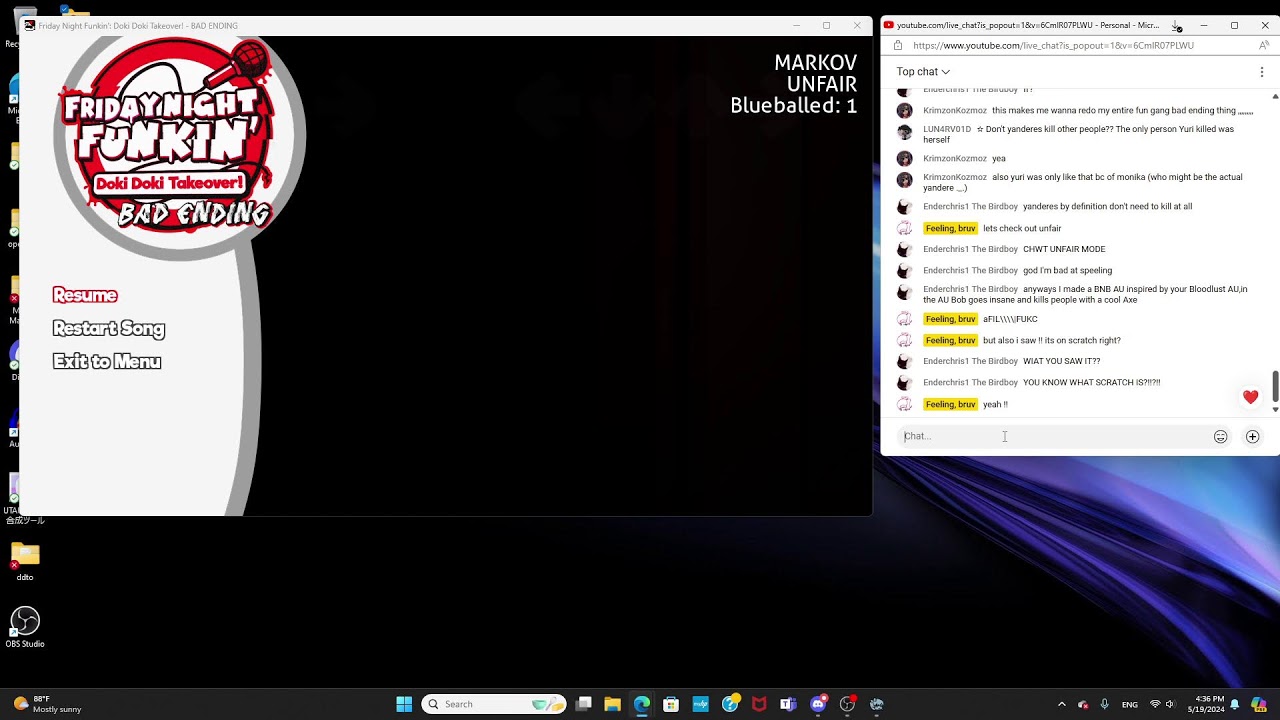Click the microphone tray icon
Image resolution: width=1280 pixels, height=720 pixels.
click(x=1104, y=704)
